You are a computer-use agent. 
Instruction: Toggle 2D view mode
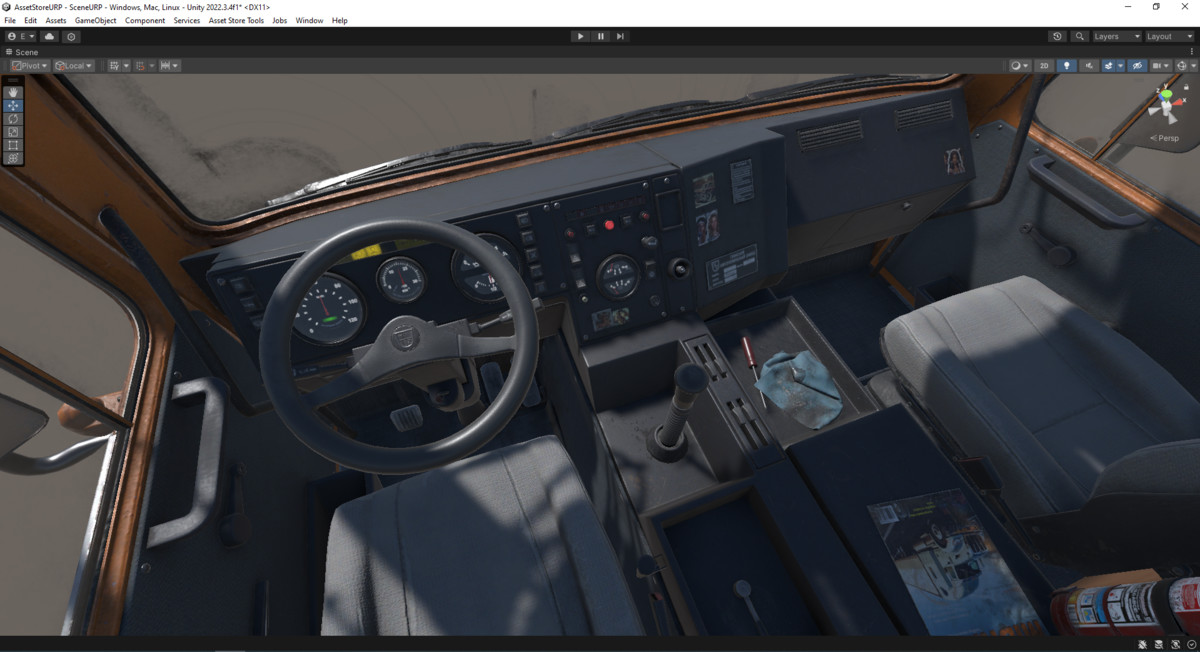1044,66
